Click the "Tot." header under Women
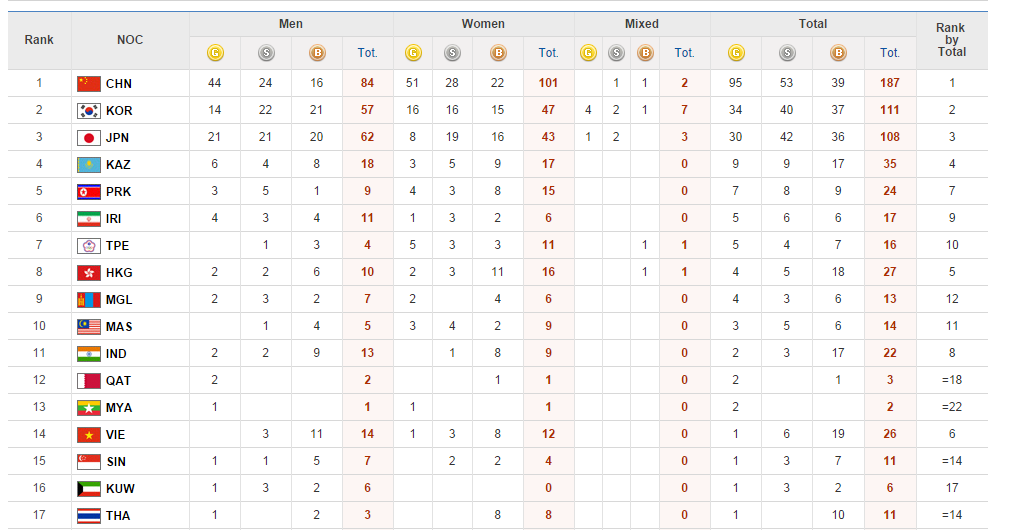This screenshot has width=1032, height=530. click(x=549, y=53)
